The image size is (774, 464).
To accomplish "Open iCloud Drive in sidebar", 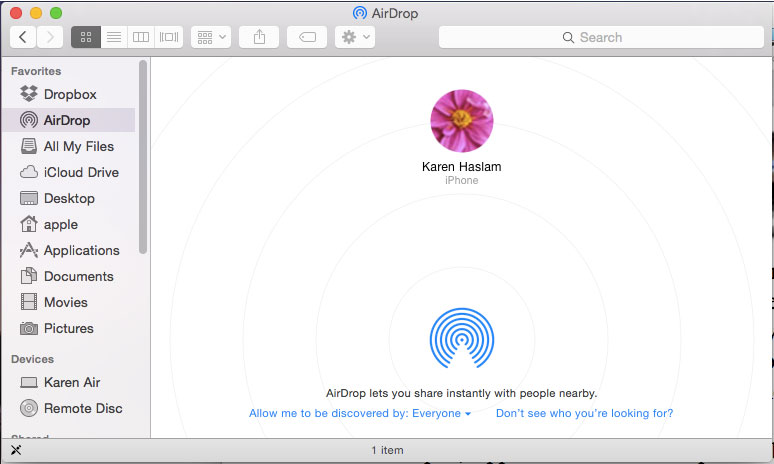I will coord(68,172).
